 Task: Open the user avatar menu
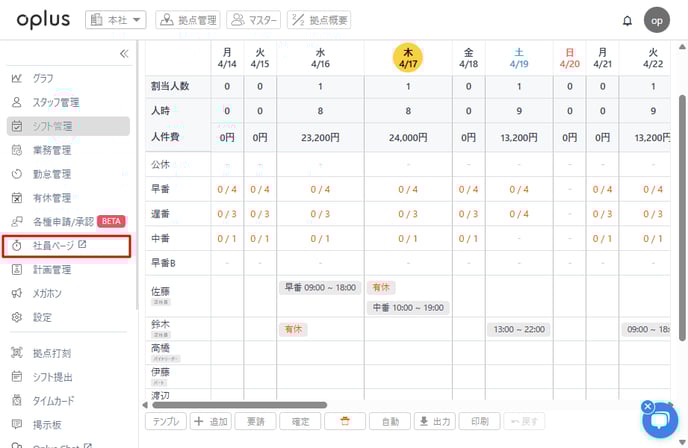pyautogui.click(x=657, y=19)
